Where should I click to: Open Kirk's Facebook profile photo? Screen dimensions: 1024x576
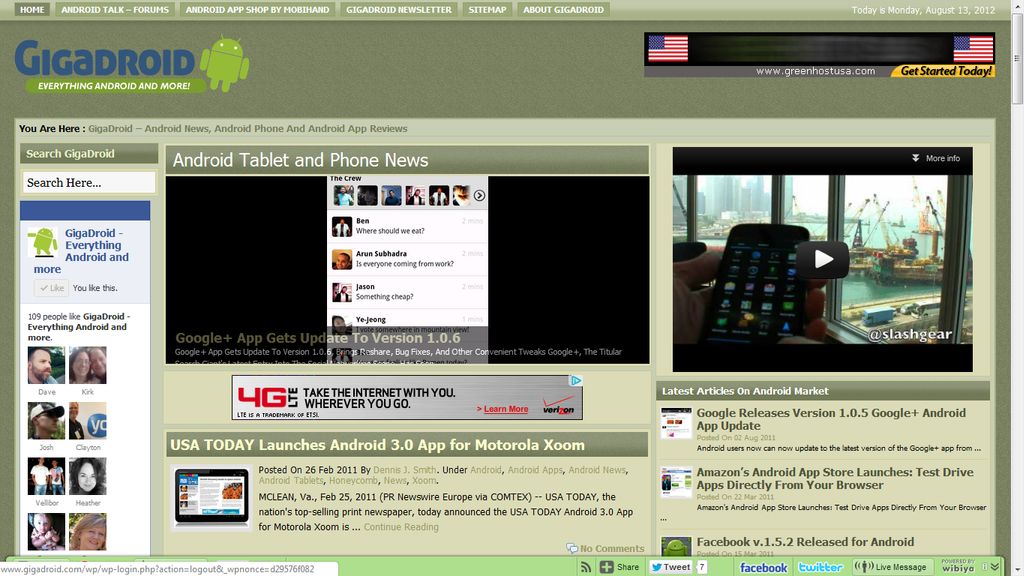(x=88, y=365)
